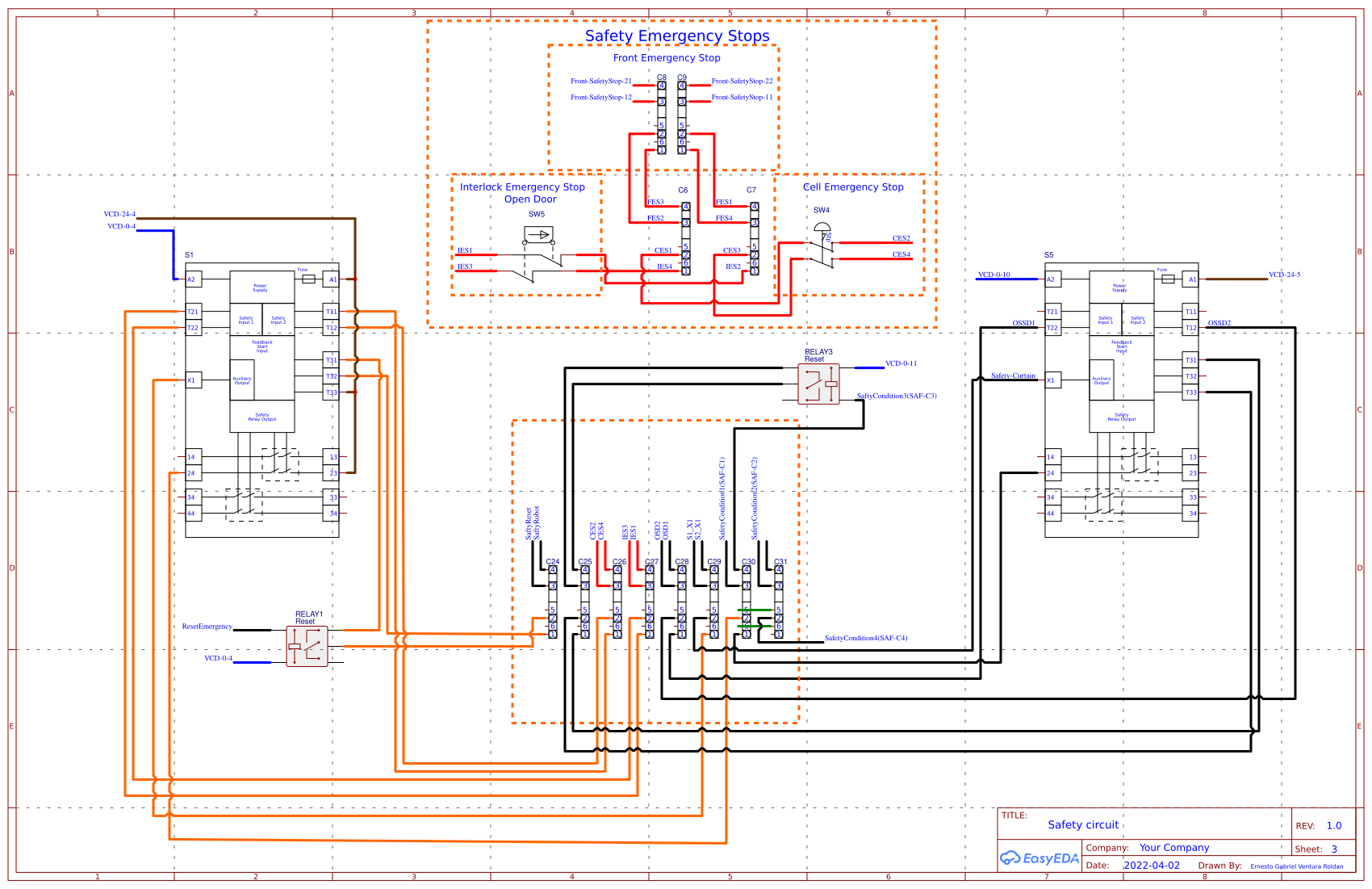
Task: Click the Safety circuit title field
Action: pyautogui.click(x=1082, y=824)
